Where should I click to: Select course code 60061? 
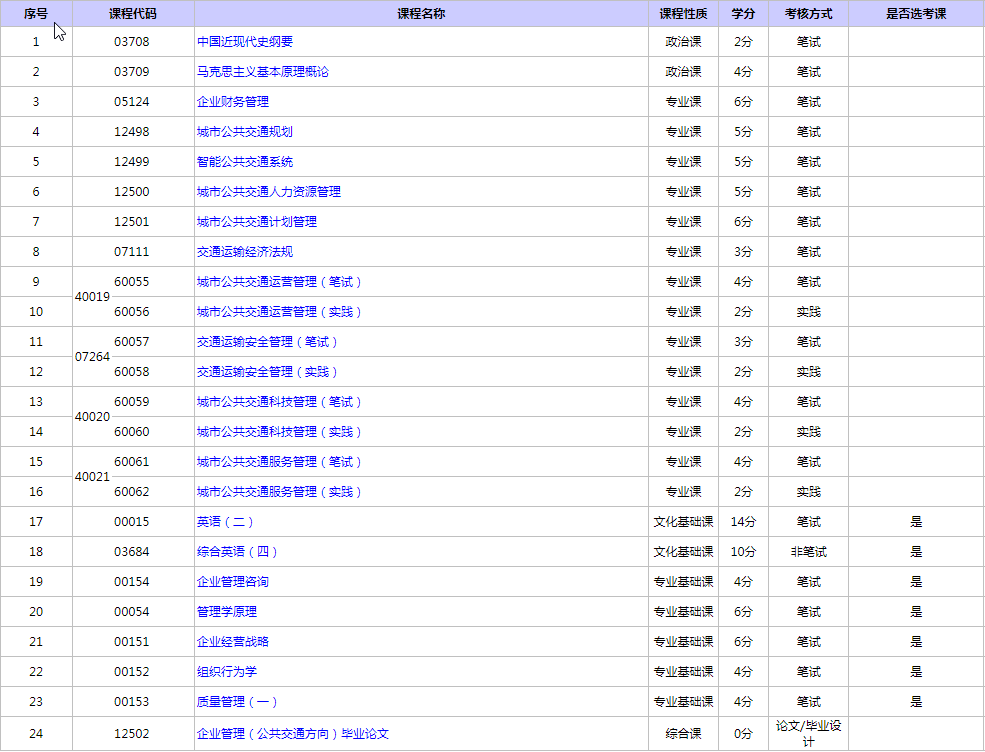[132, 462]
